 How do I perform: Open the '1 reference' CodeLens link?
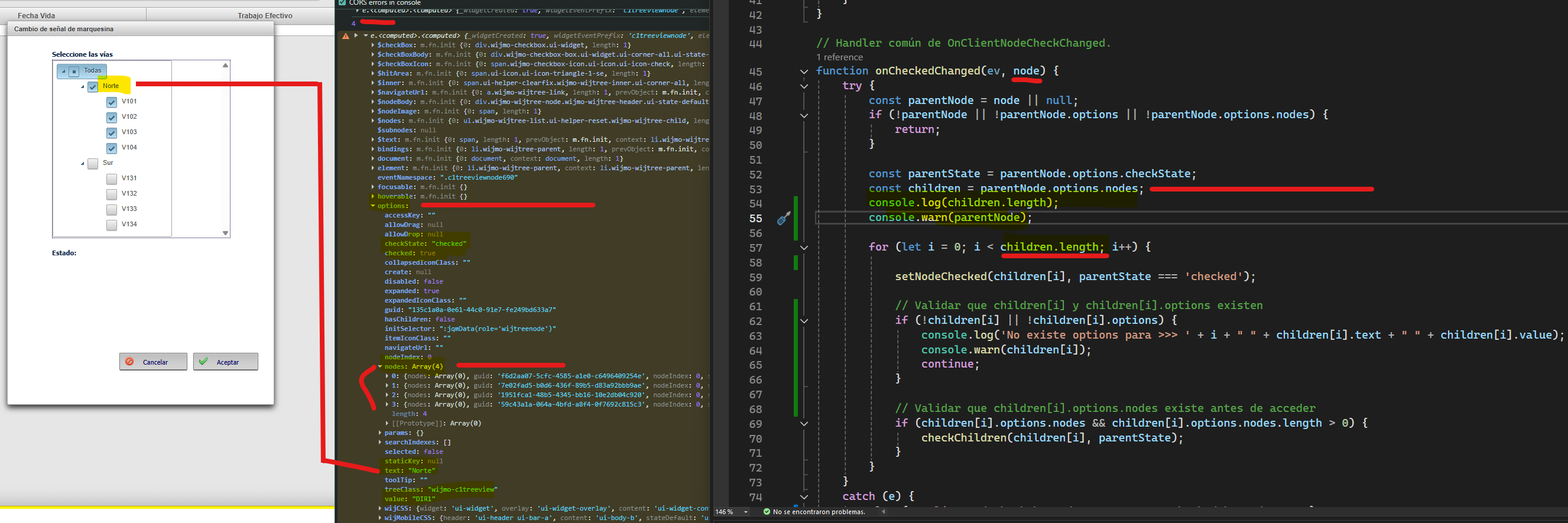[x=839, y=57]
